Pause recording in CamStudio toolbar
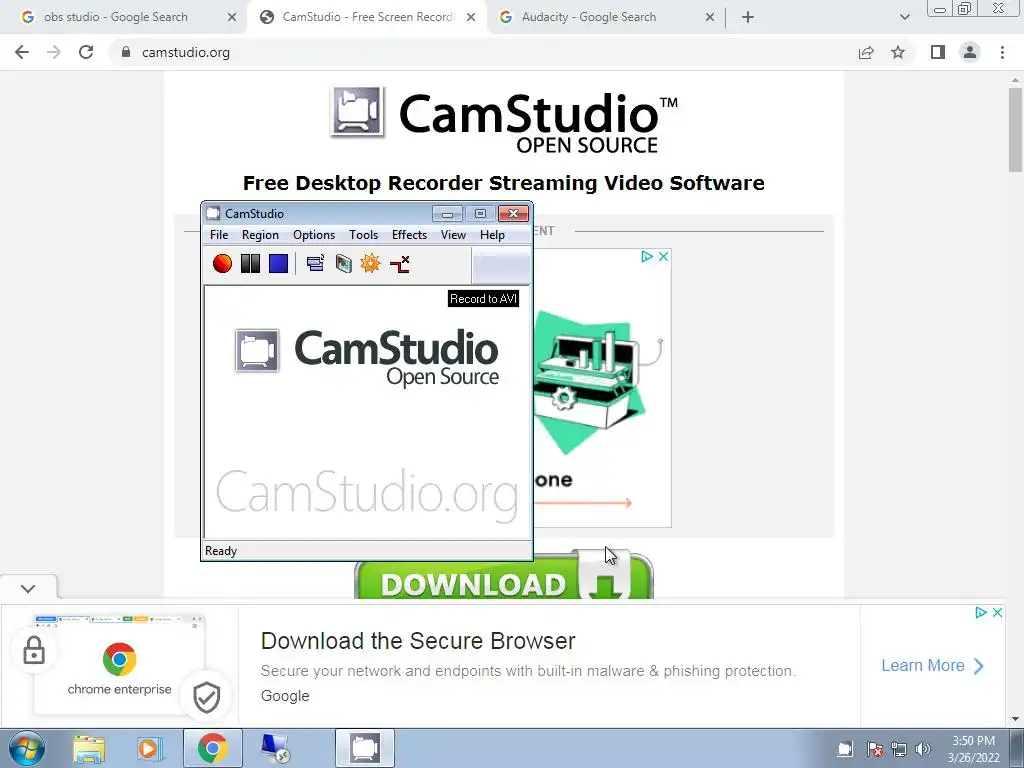The height and width of the screenshot is (768, 1024). [250, 263]
